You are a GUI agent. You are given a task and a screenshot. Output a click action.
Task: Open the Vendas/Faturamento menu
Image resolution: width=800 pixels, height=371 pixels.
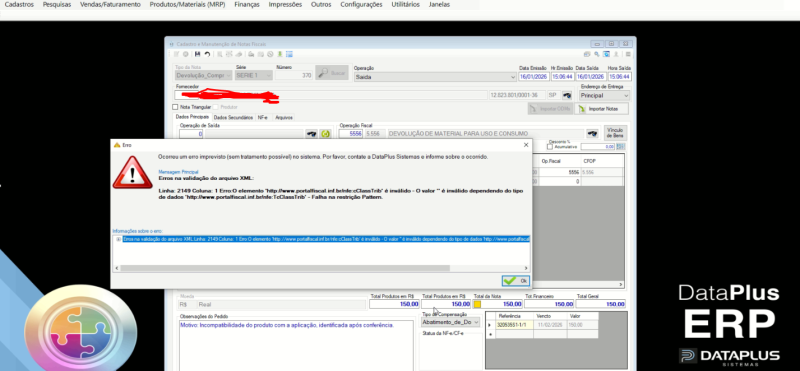point(110,5)
